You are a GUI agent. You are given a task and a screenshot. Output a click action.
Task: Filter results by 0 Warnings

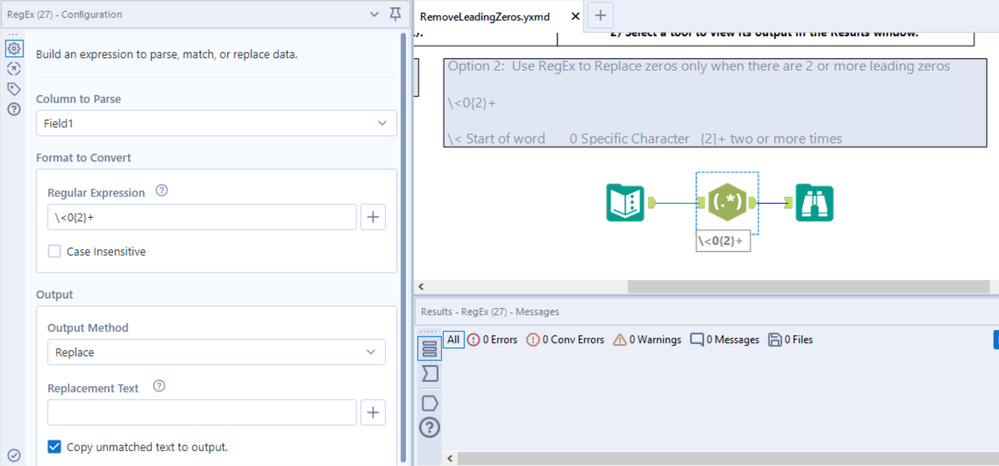click(647, 340)
